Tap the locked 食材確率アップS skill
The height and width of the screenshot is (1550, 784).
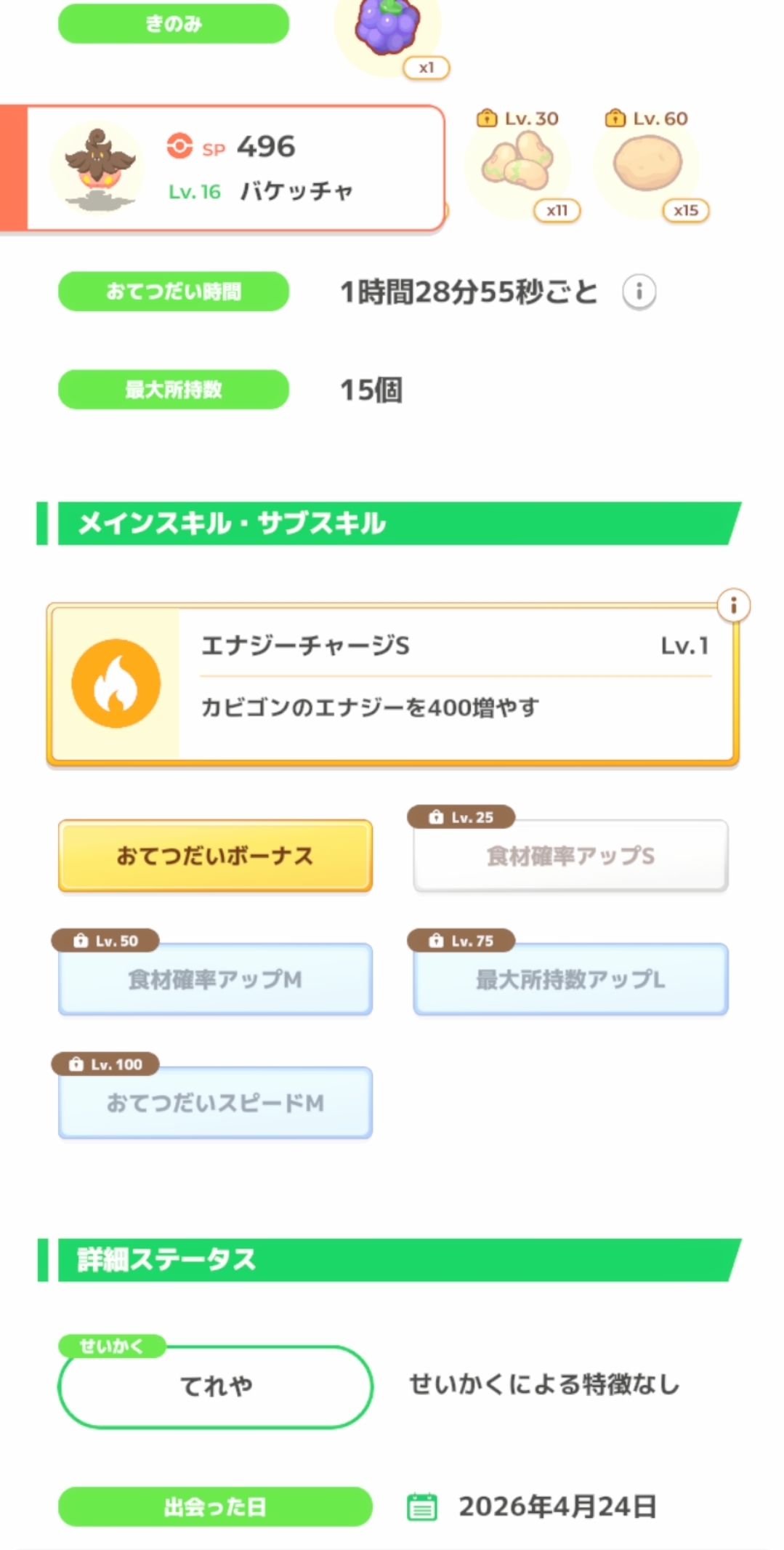570,856
